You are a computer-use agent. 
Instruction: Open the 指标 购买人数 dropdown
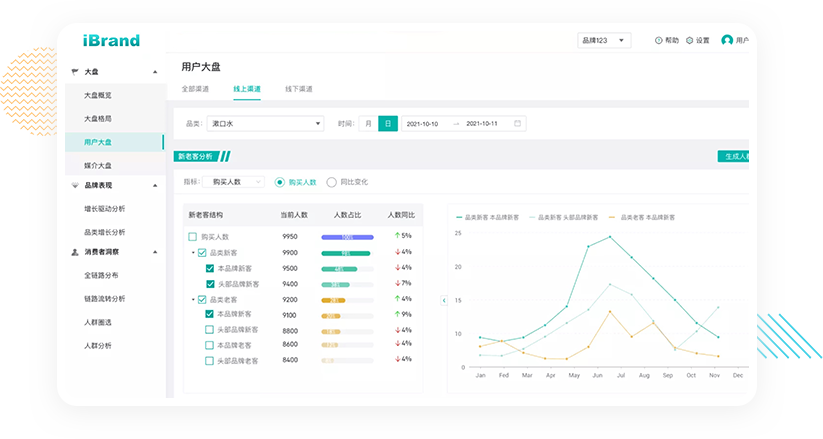(233, 182)
